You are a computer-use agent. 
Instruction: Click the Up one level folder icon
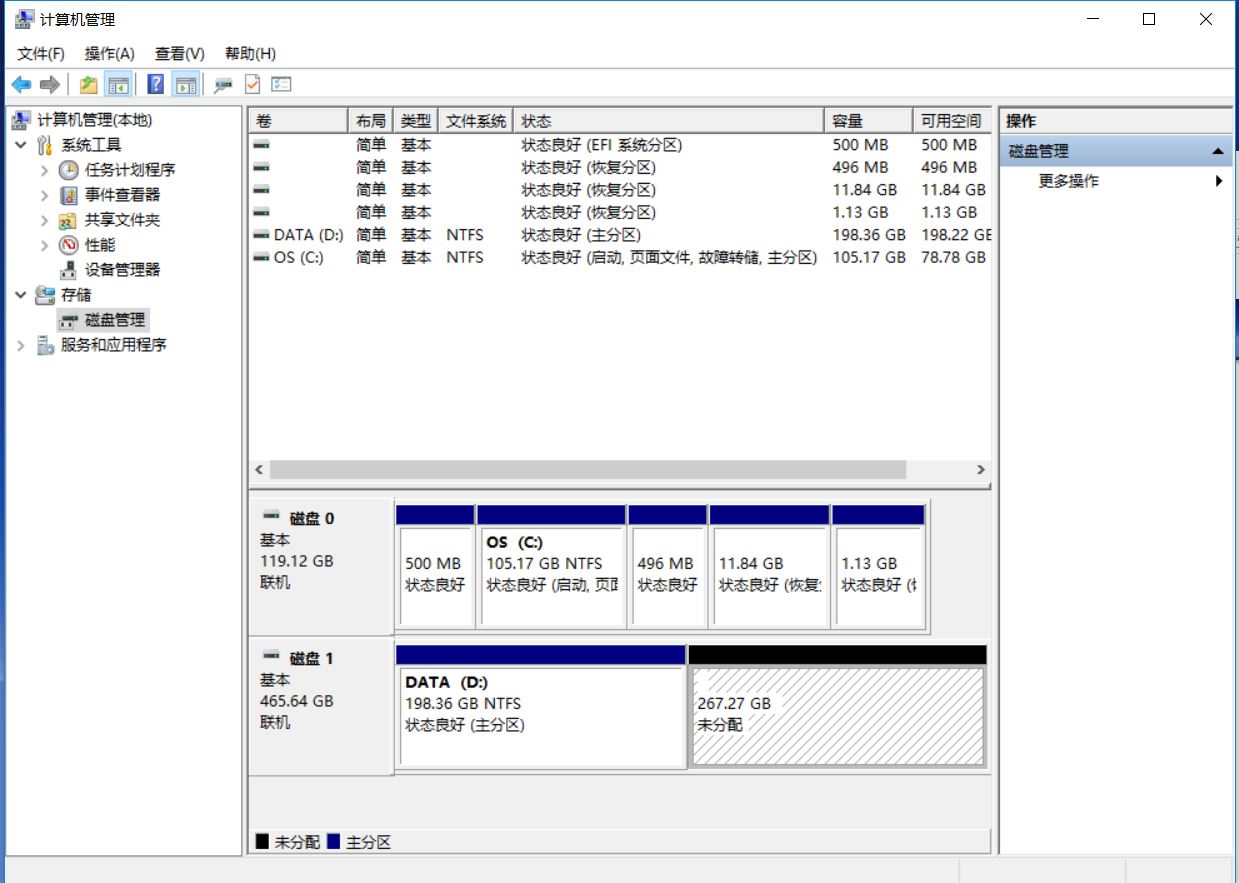tap(89, 85)
